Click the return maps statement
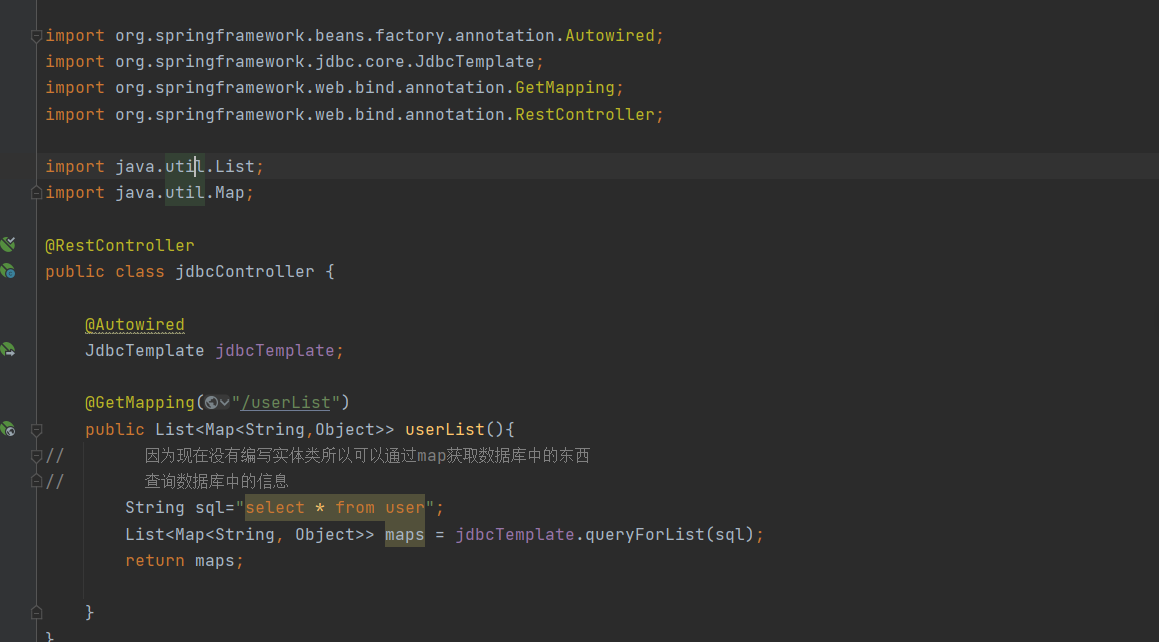The width and height of the screenshot is (1159, 642). pyautogui.click(x=184, y=561)
